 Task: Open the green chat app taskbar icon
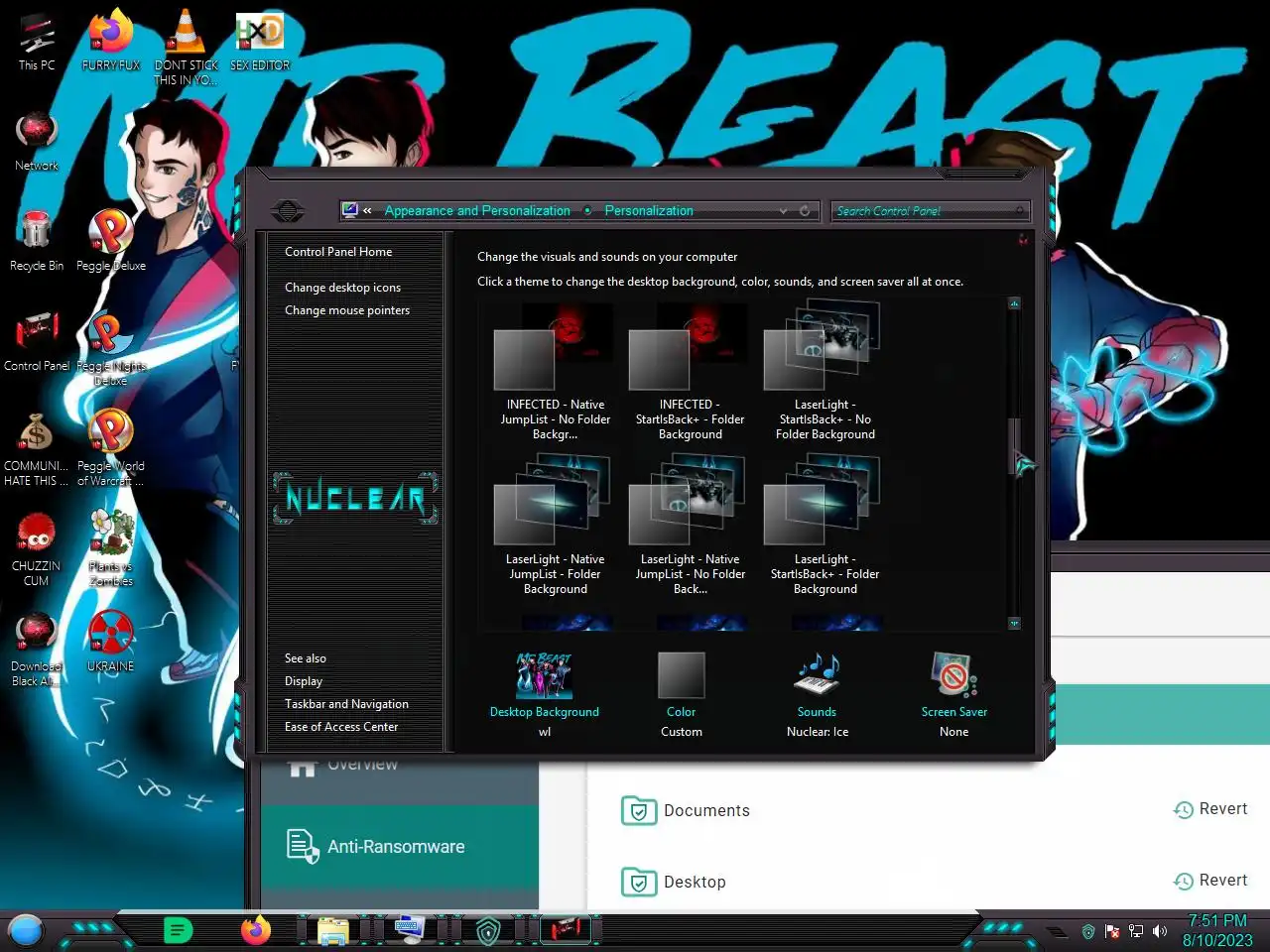point(178,930)
